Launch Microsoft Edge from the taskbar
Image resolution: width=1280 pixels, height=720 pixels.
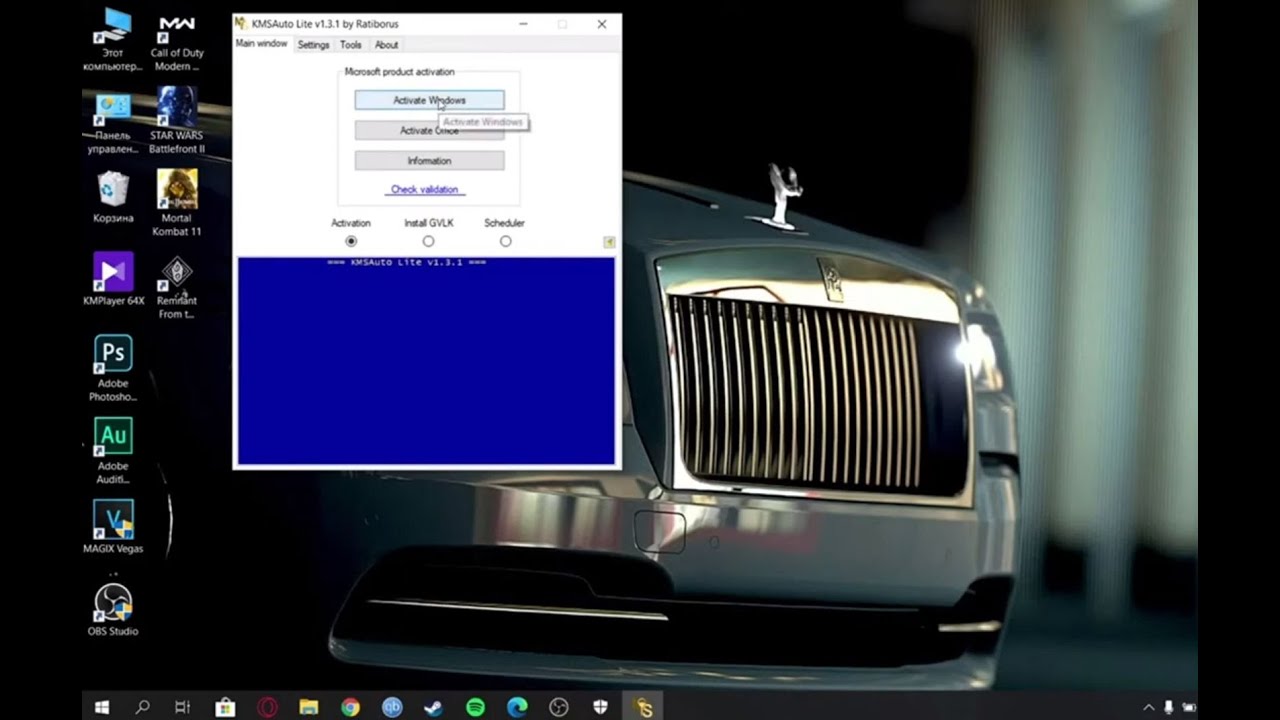coord(517,707)
